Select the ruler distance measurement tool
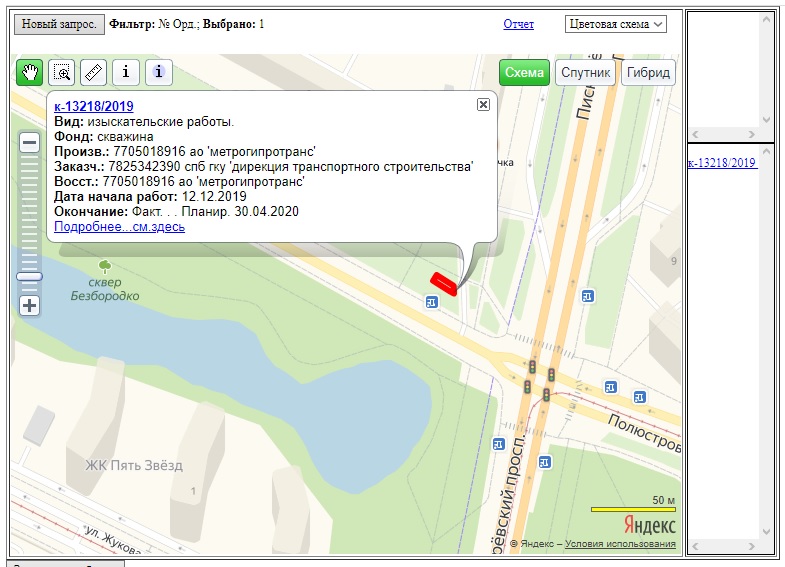The height and width of the screenshot is (567, 785). click(x=93, y=72)
